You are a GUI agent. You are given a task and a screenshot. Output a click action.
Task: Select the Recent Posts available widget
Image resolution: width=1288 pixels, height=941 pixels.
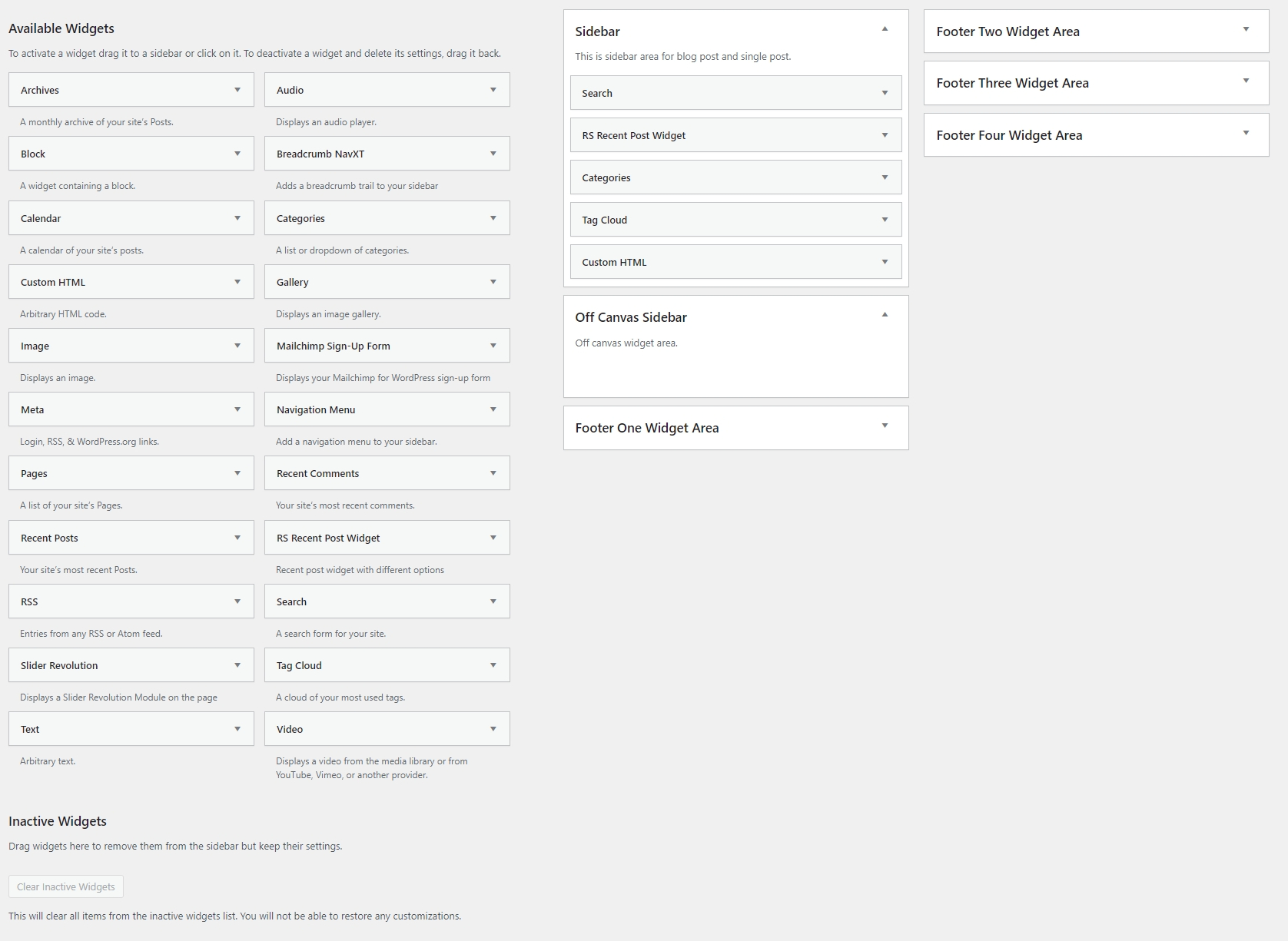coord(49,538)
